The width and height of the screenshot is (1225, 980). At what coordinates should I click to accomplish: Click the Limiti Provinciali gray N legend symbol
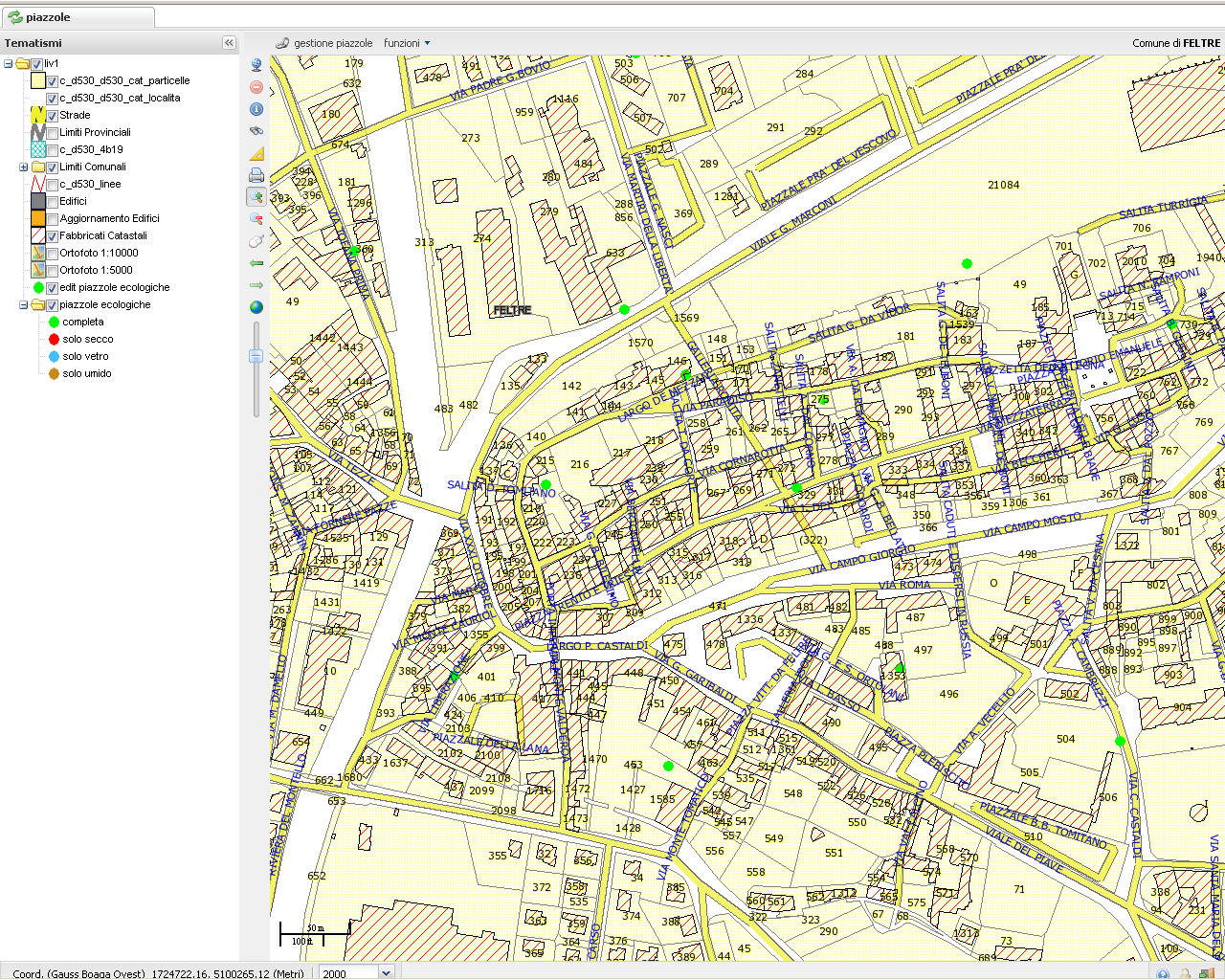coord(38,132)
